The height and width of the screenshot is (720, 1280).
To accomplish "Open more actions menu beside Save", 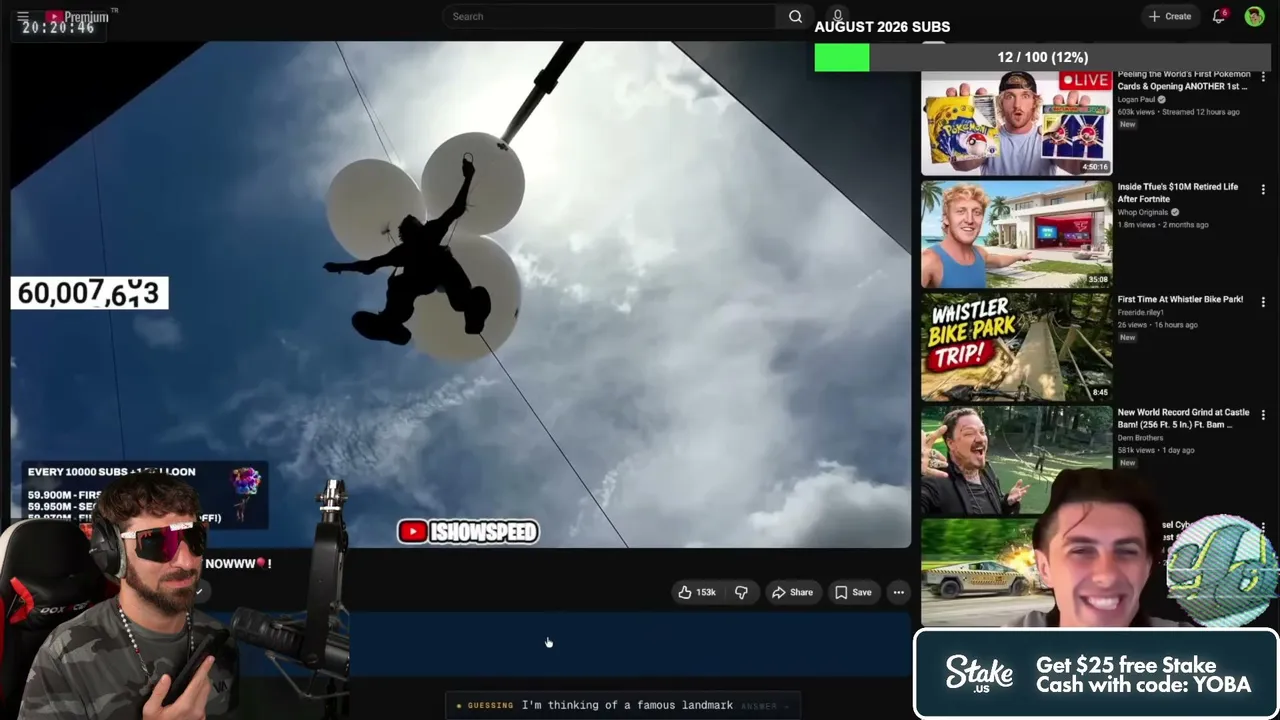I will pyautogui.click(x=898, y=592).
